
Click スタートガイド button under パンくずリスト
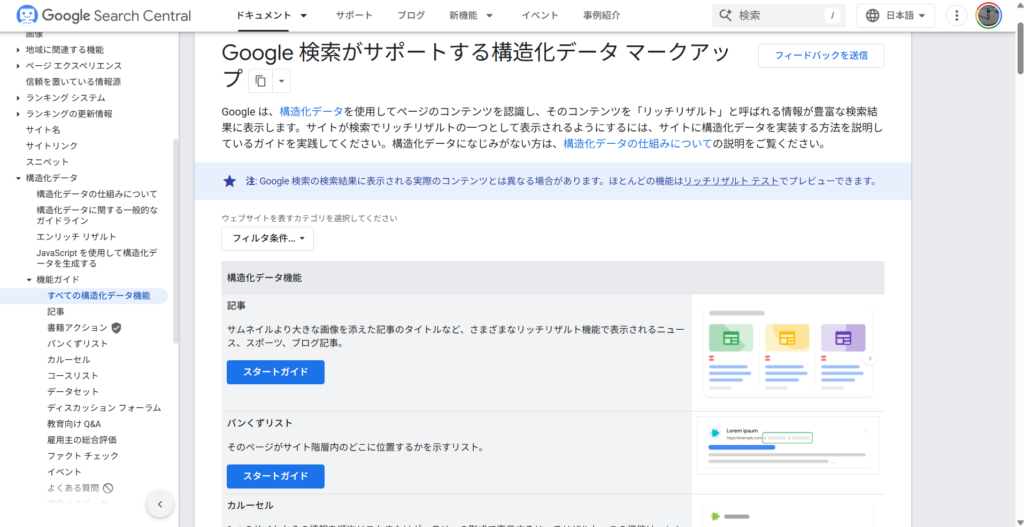pos(276,477)
